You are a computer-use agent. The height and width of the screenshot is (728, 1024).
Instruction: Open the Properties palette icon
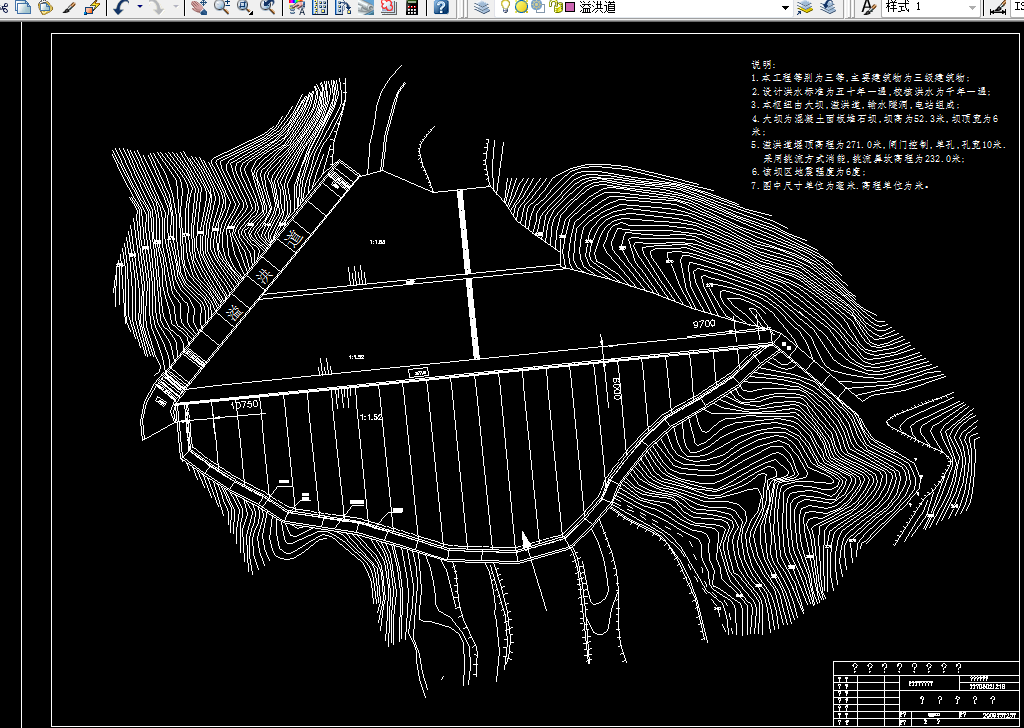point(296,7)
